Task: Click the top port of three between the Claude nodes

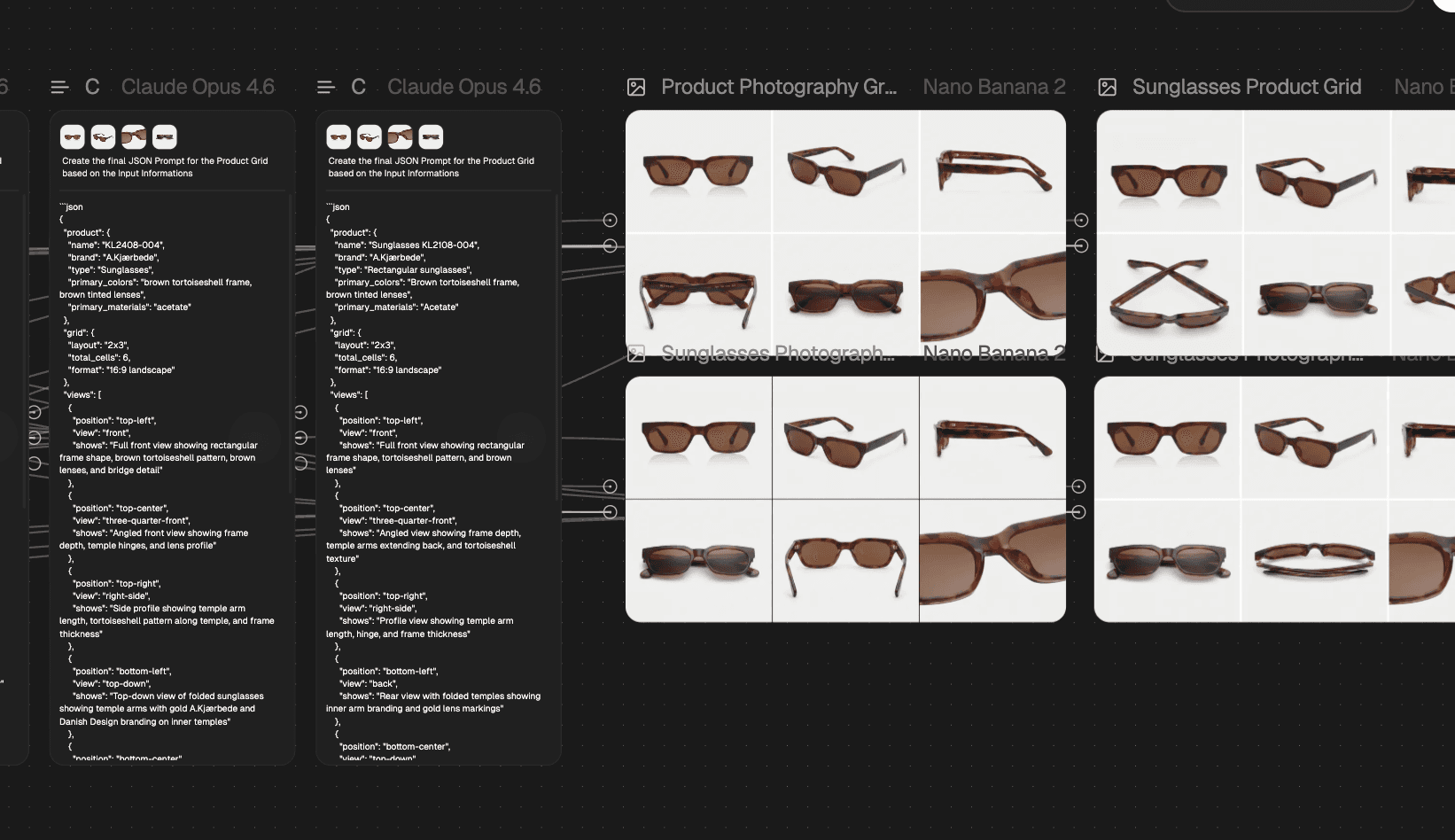Action: (301, 412)
